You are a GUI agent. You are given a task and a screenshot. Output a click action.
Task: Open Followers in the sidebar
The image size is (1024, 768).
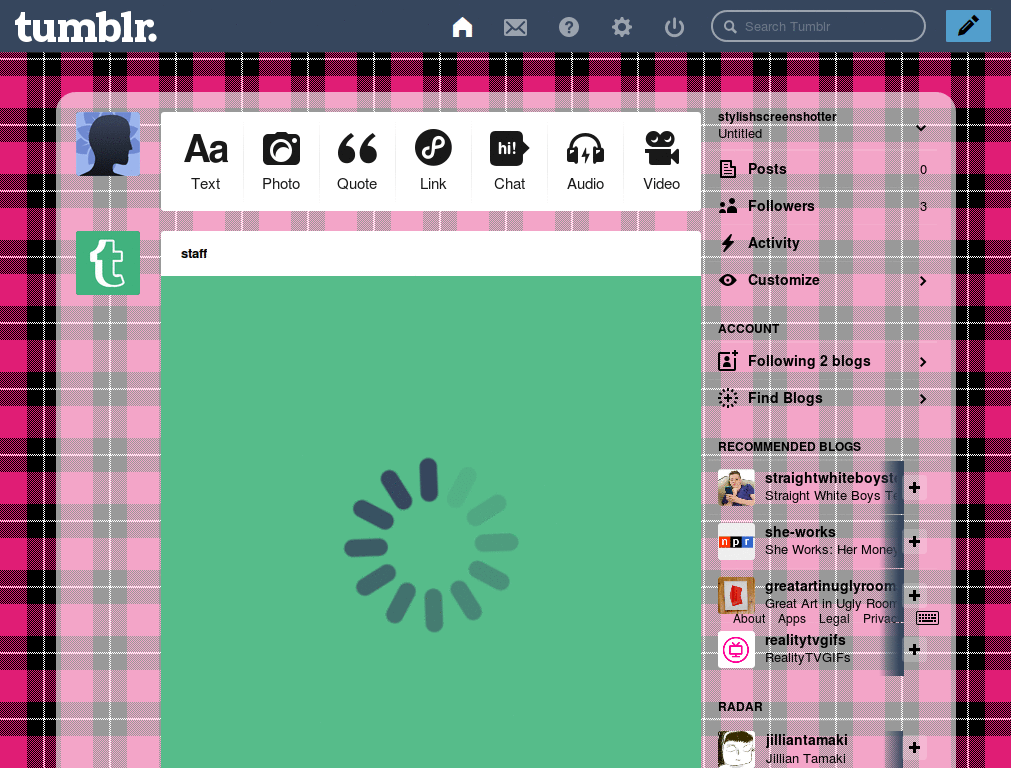pos(824,206)
